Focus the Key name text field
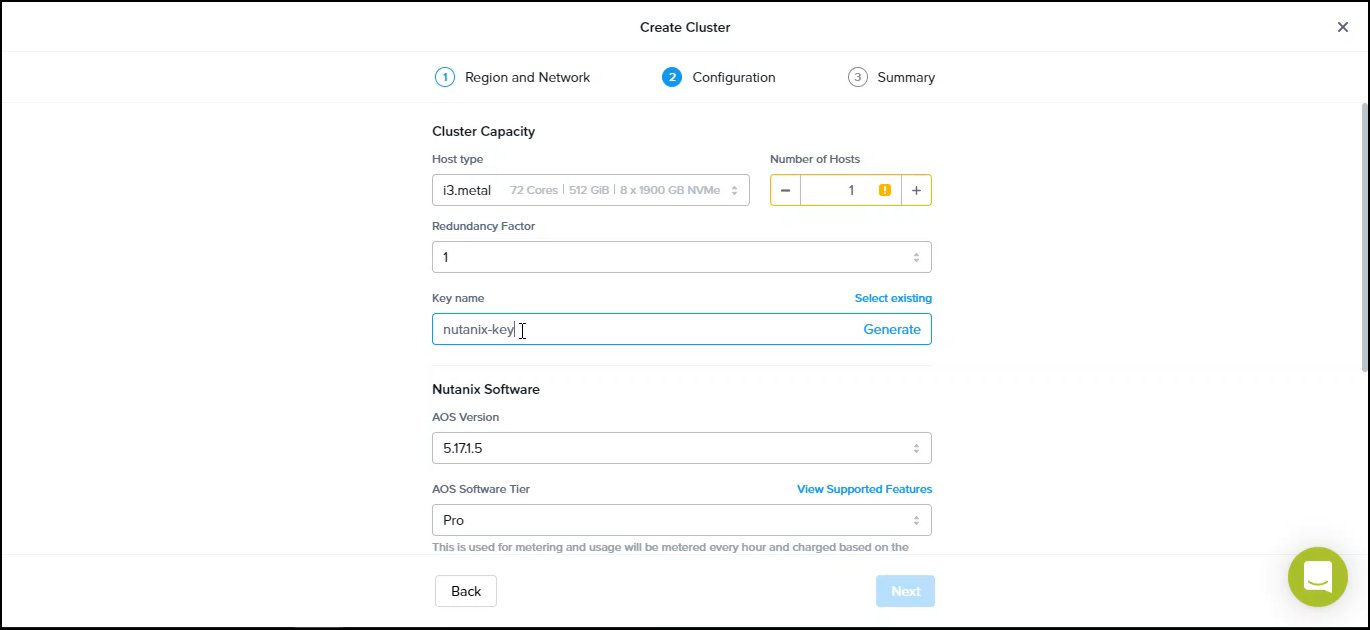 640,329
